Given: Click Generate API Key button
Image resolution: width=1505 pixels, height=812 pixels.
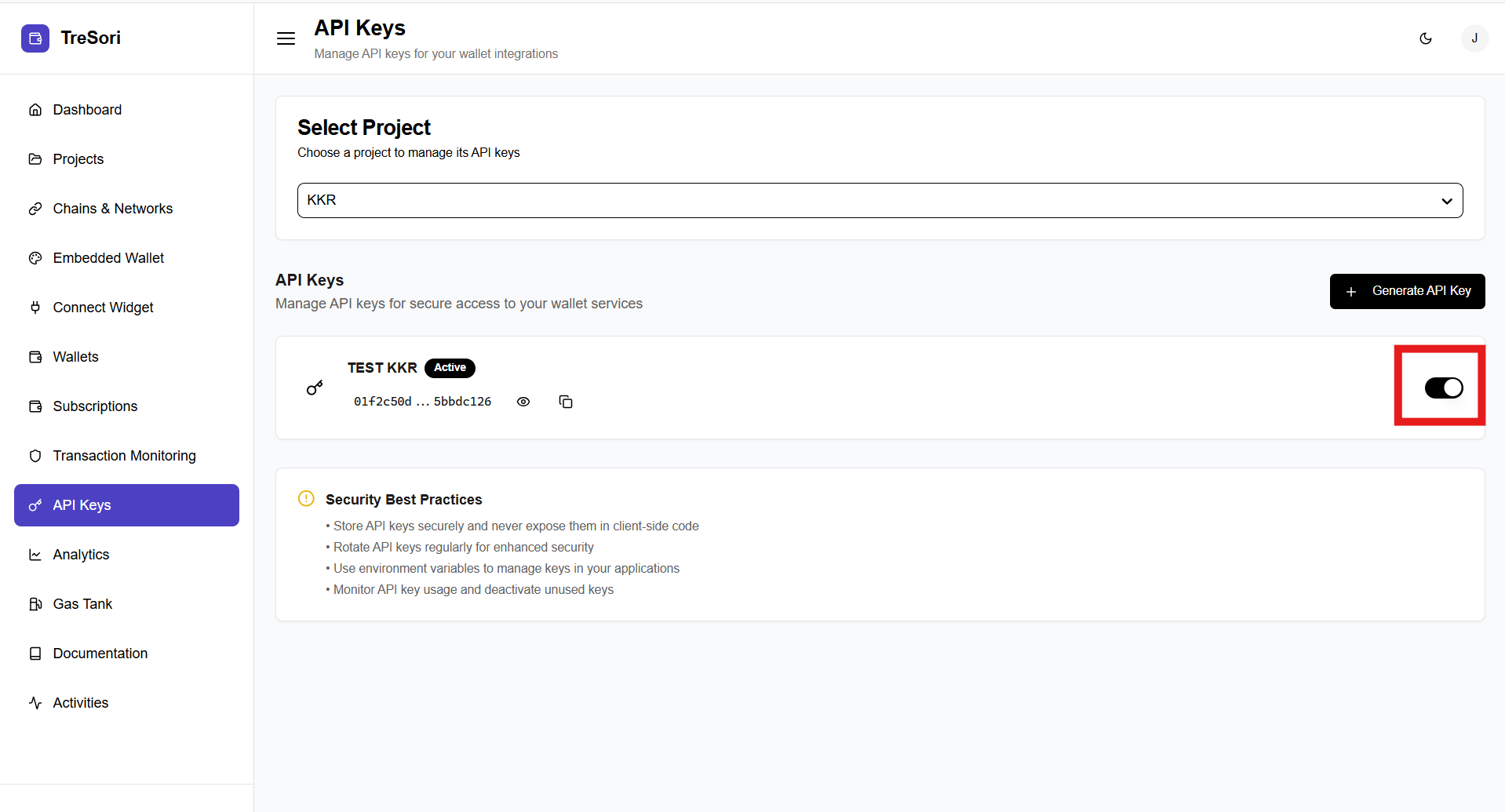Looking at the screenshot, I should (x=1406, y=291).
